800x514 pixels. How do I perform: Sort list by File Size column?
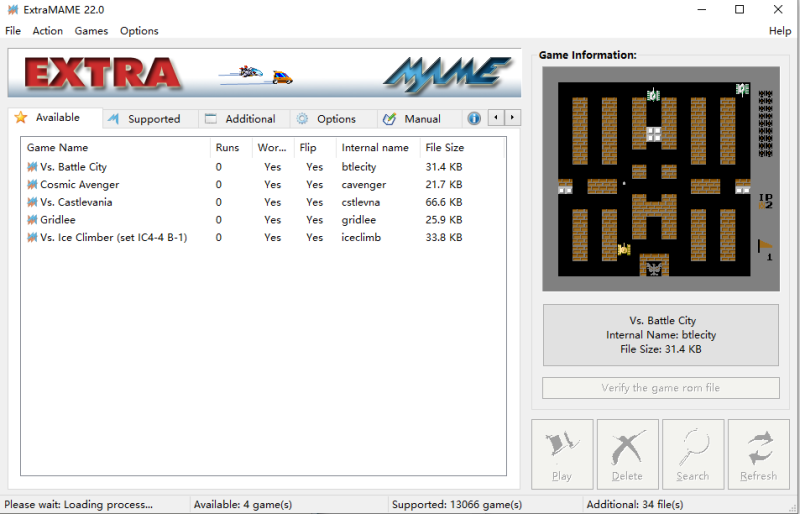click(x=444, y=148)
